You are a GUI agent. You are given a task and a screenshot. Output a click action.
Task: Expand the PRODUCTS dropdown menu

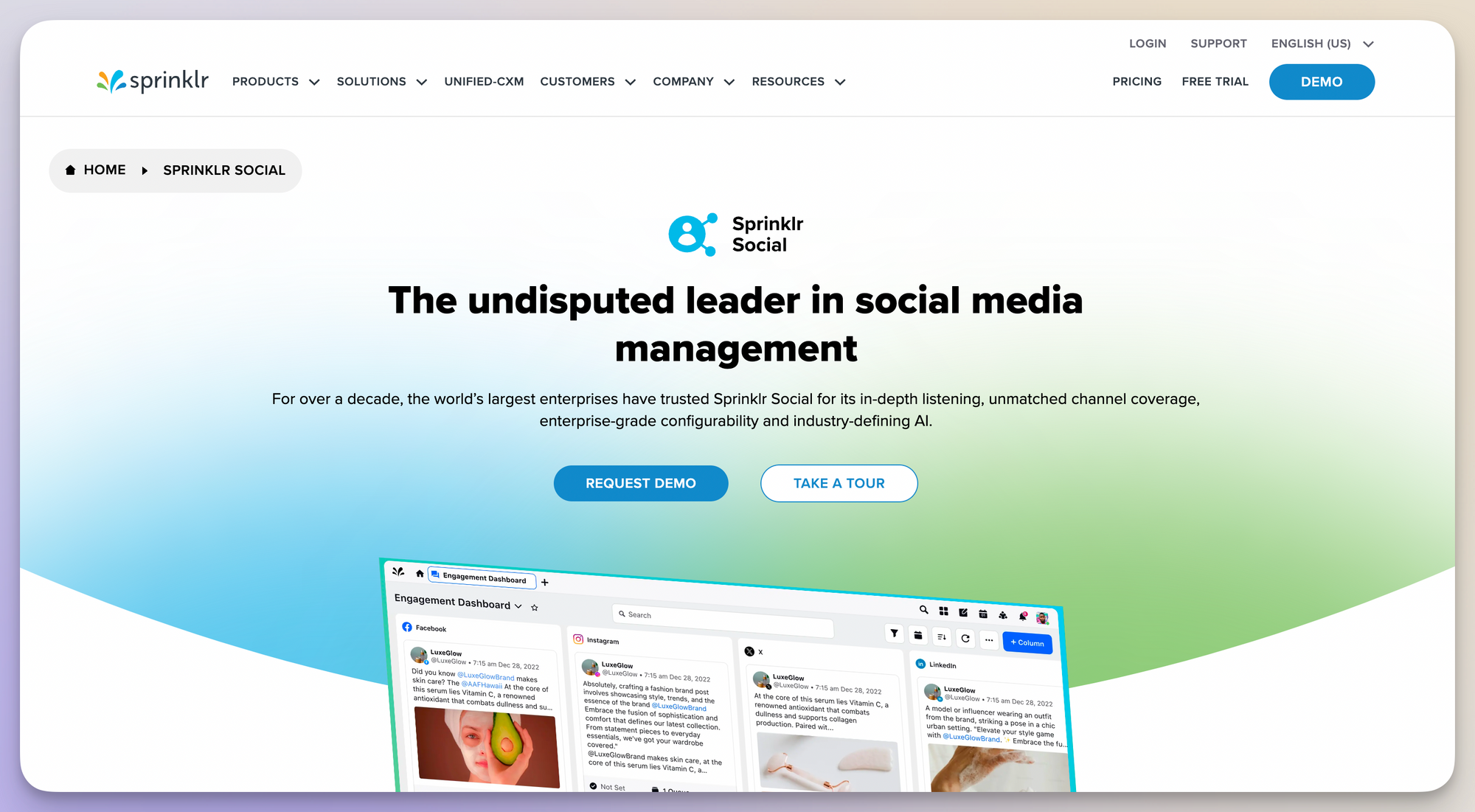[x=275, y=81]
